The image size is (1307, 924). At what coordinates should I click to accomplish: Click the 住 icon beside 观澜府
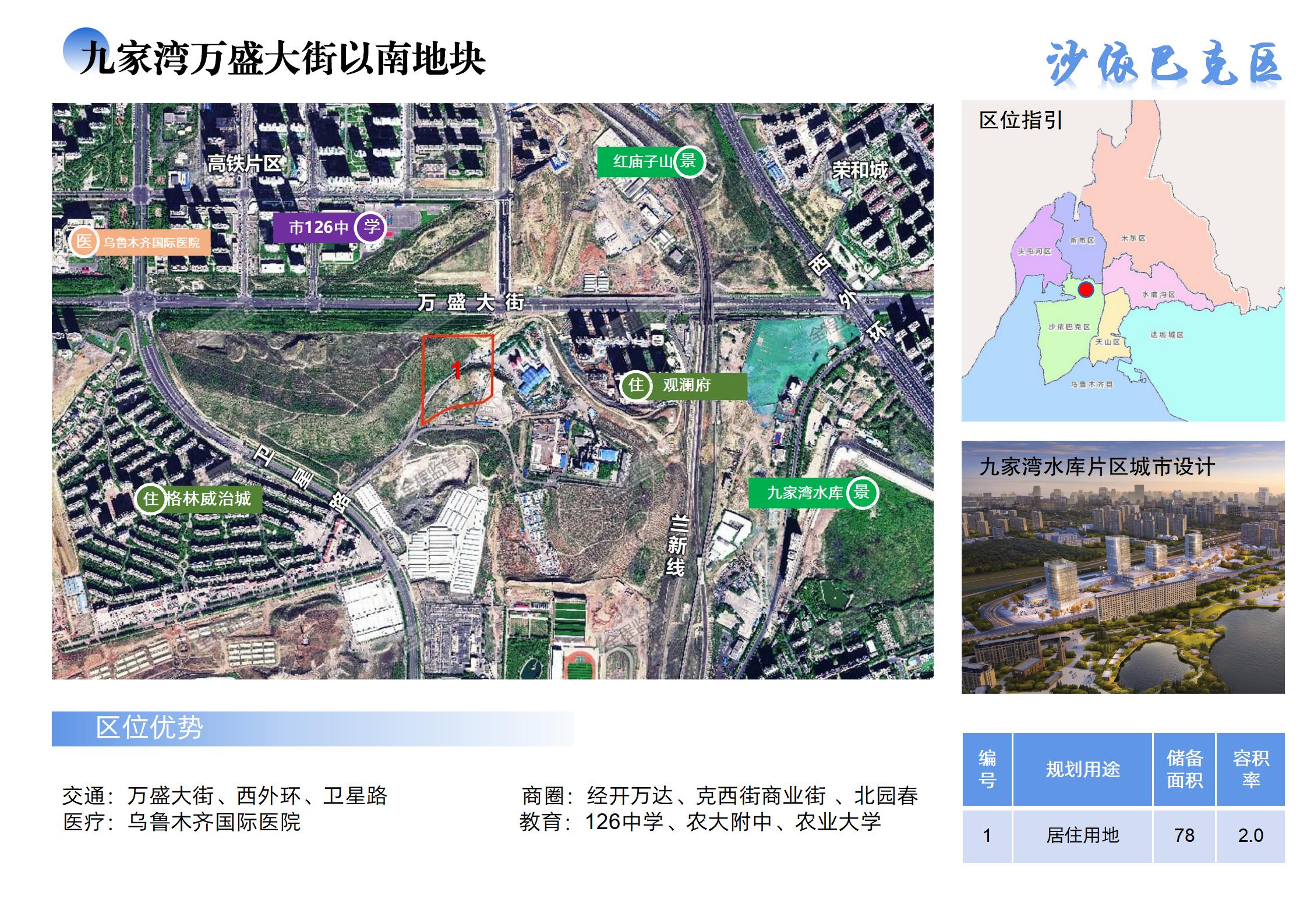pos(635,385)
